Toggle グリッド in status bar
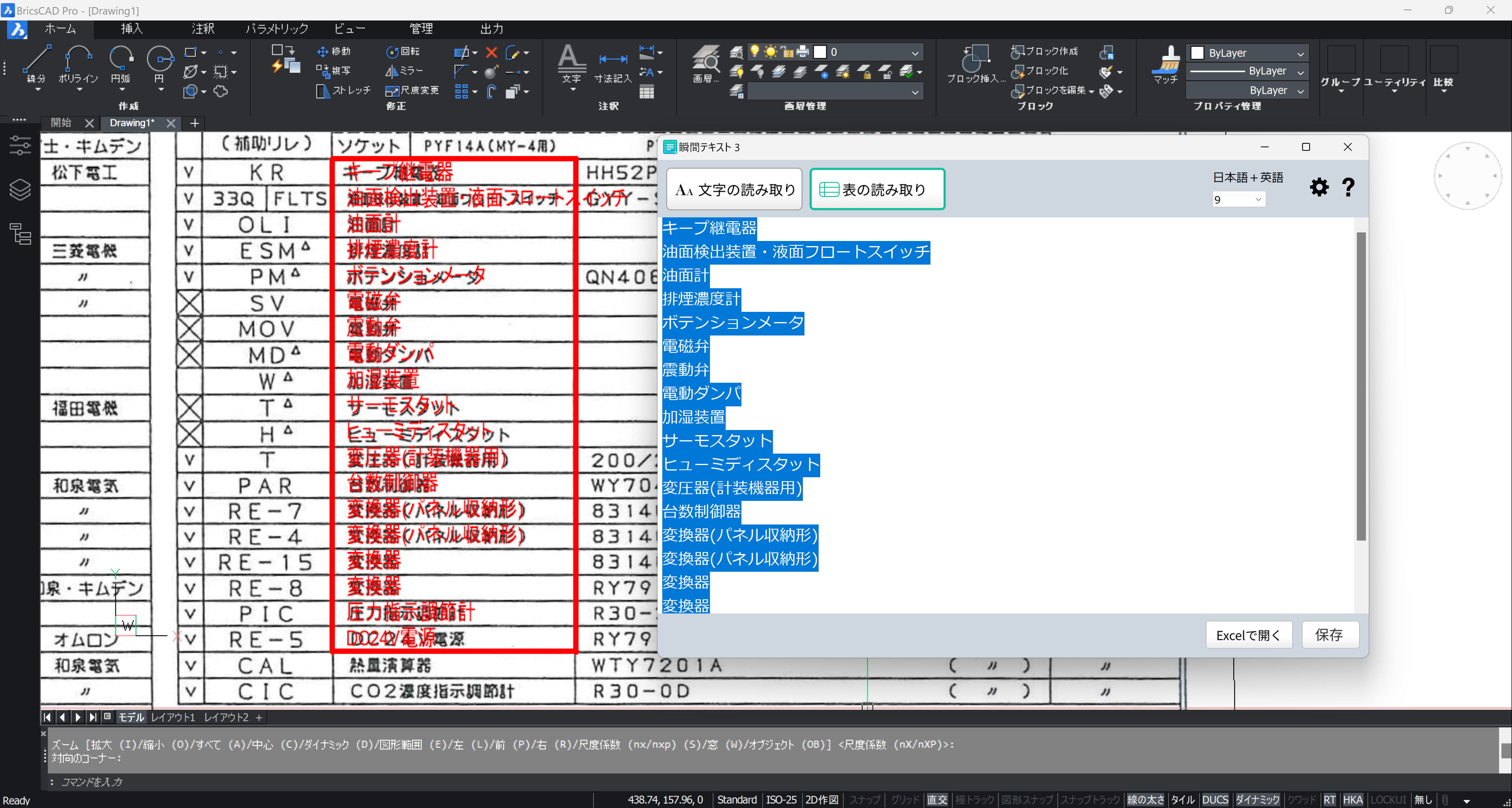The image size is (1512, 808). pyautogui.click(x=904, y=800)
